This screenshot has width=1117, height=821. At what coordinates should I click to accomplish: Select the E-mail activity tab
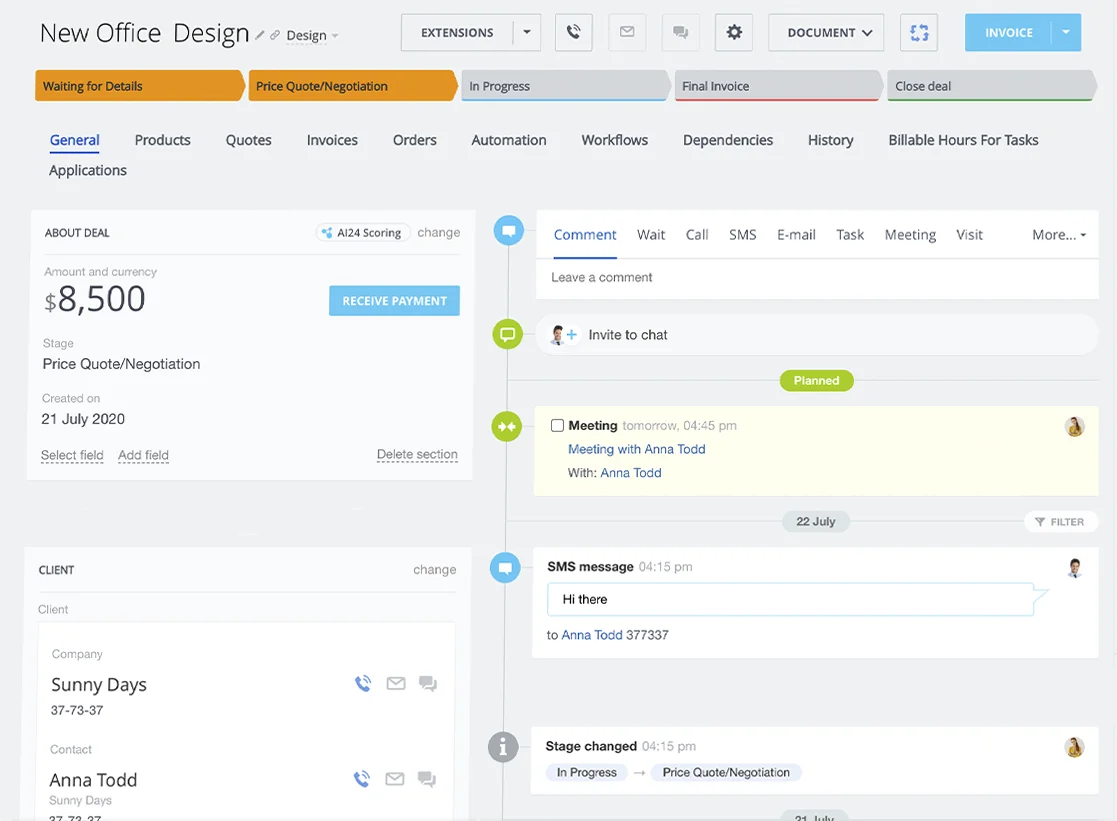tap(796, 235)
